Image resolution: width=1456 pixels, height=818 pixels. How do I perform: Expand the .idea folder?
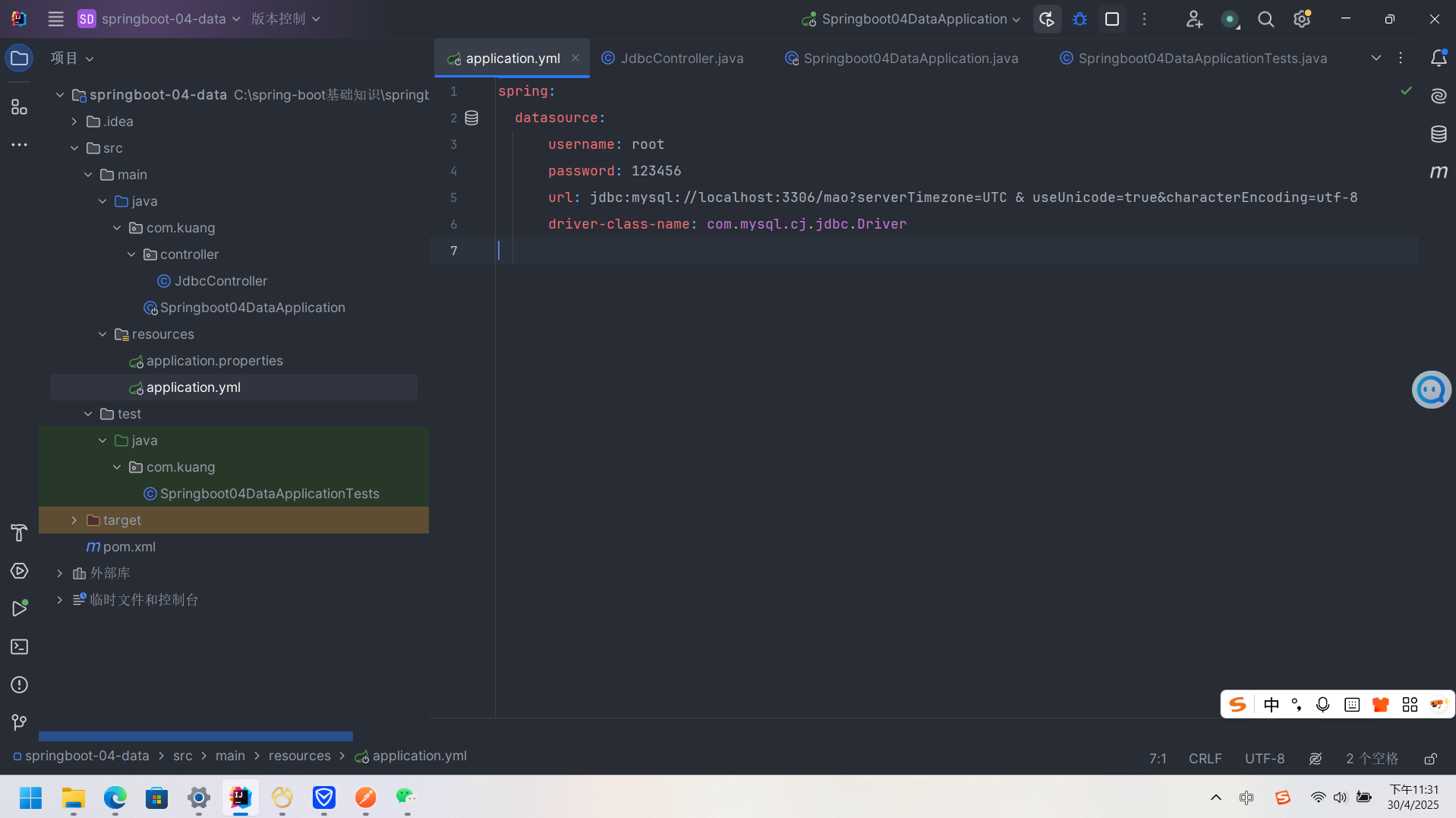pos(74,122)
